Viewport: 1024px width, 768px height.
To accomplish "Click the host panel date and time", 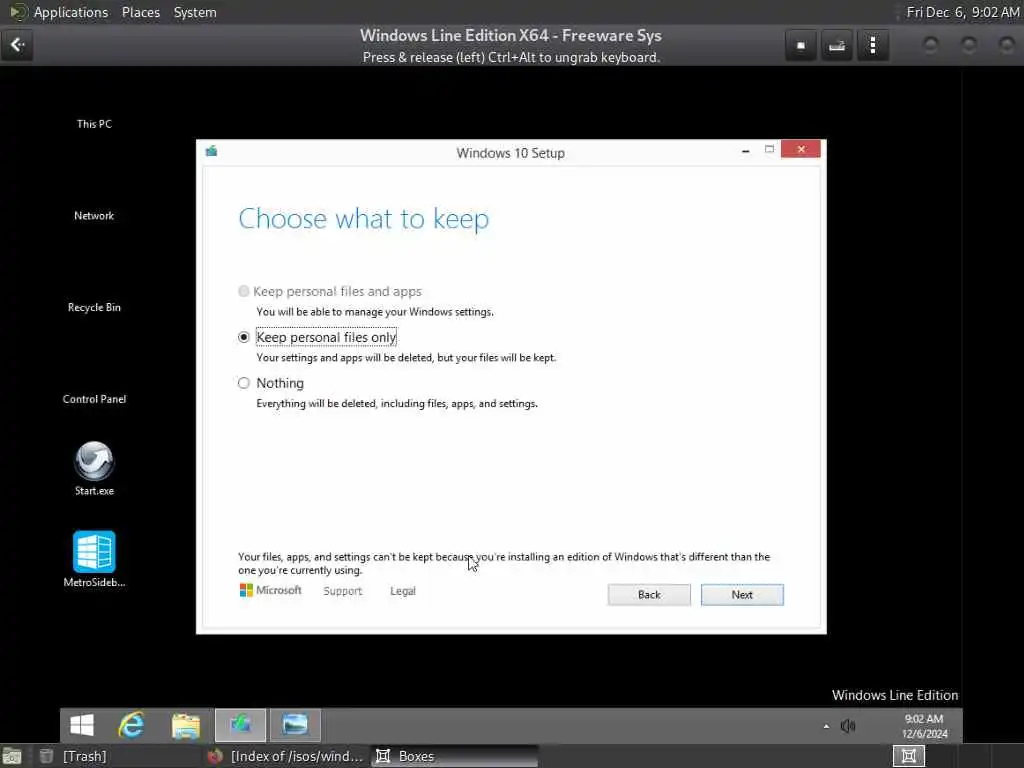I will (963, 12).
